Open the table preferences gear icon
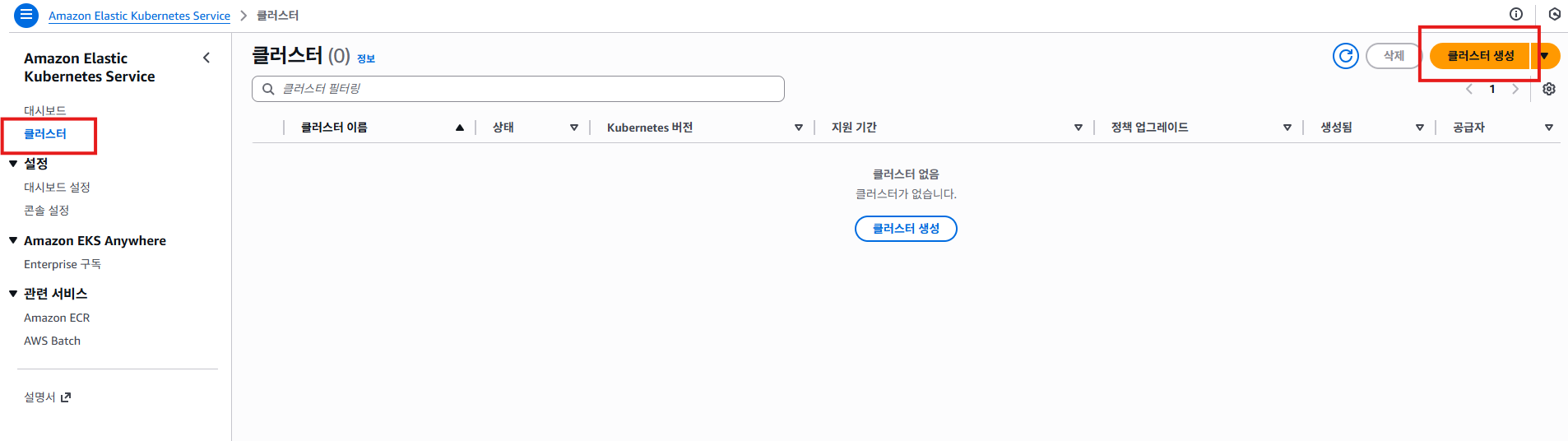 1549,89
